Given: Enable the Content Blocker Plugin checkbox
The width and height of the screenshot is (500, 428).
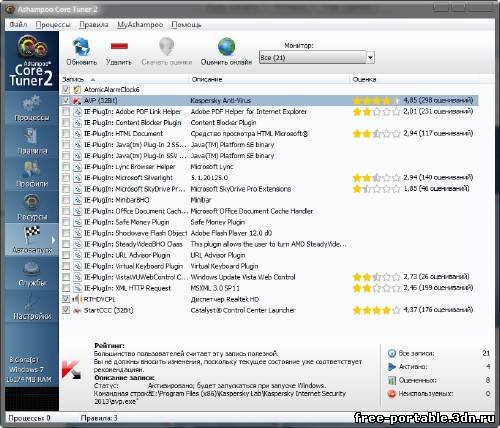Looking at the screenshot, I should [66, 123].
